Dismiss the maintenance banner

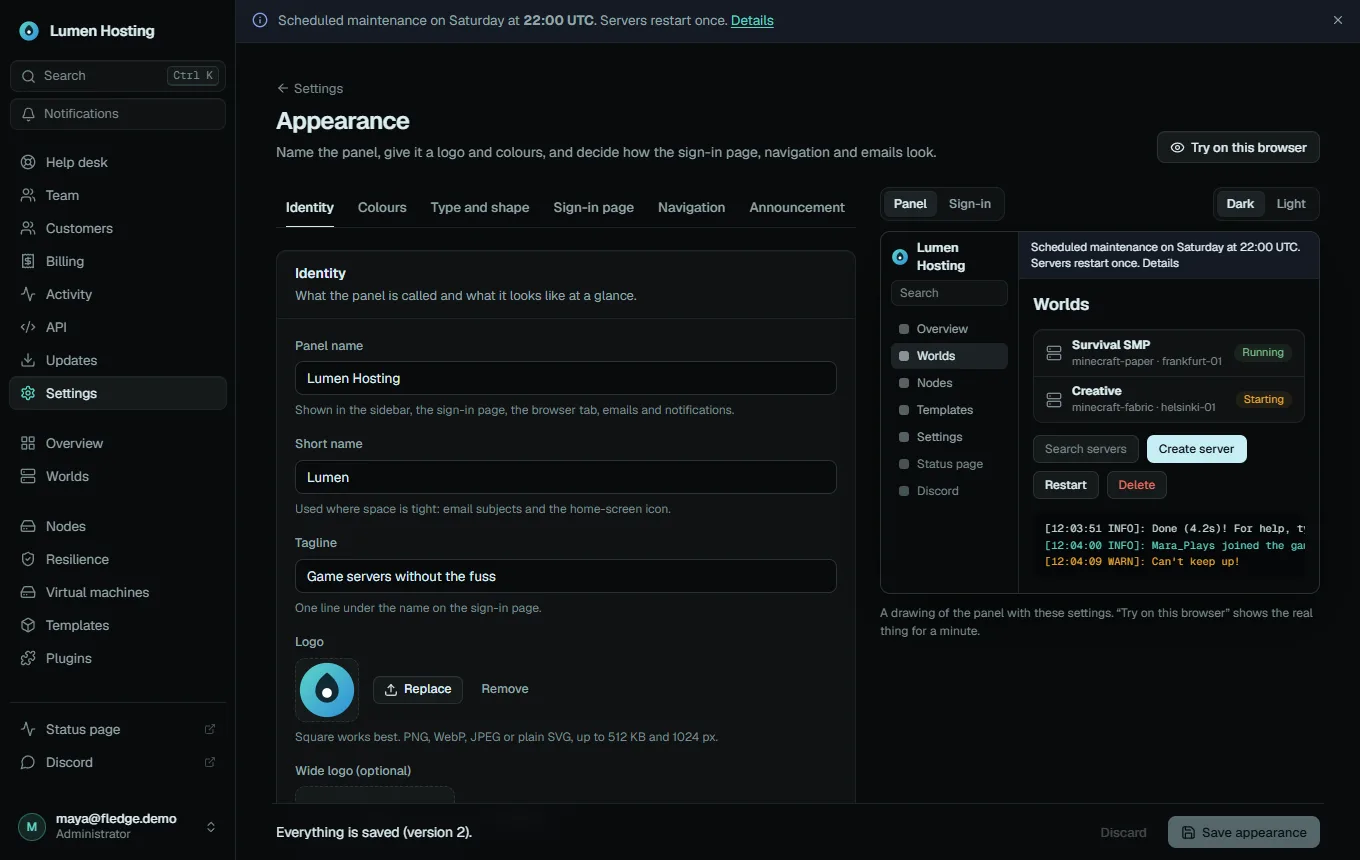[1338, 20]
